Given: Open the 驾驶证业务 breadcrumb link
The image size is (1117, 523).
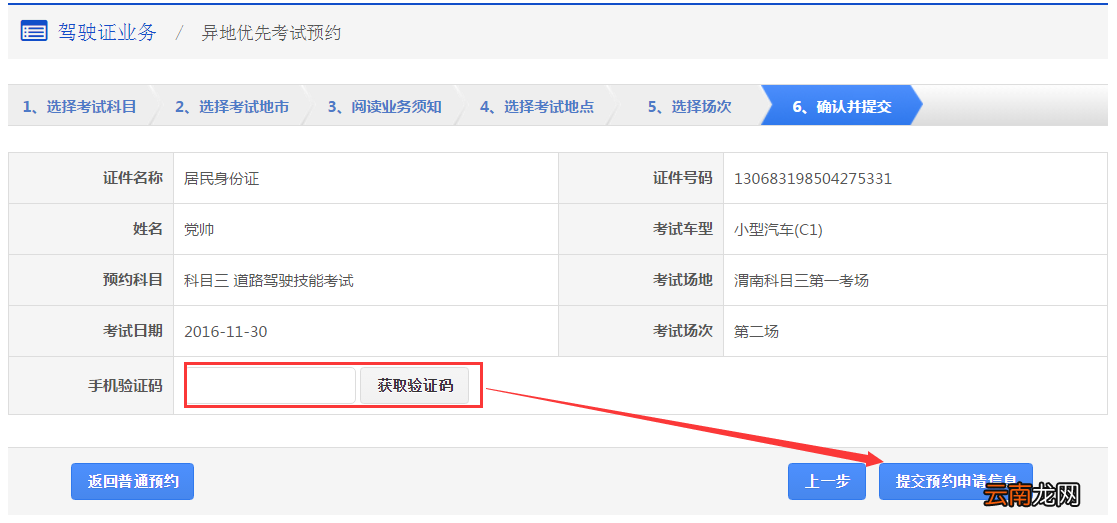Looking at the screenshot, I should 108,32.
